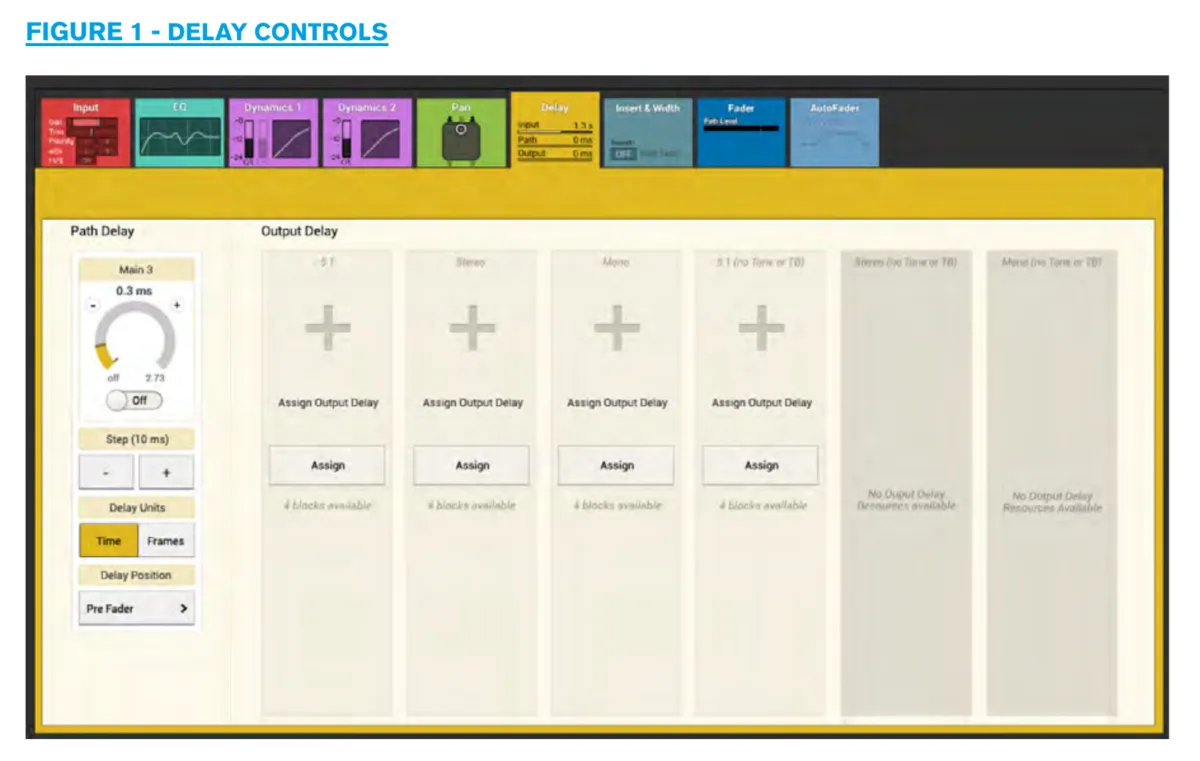Screen dimensions: 1200x761
Task: Click the plus icon in the Stereo output column
Action: pyautogui.click(x=472, y=327)
